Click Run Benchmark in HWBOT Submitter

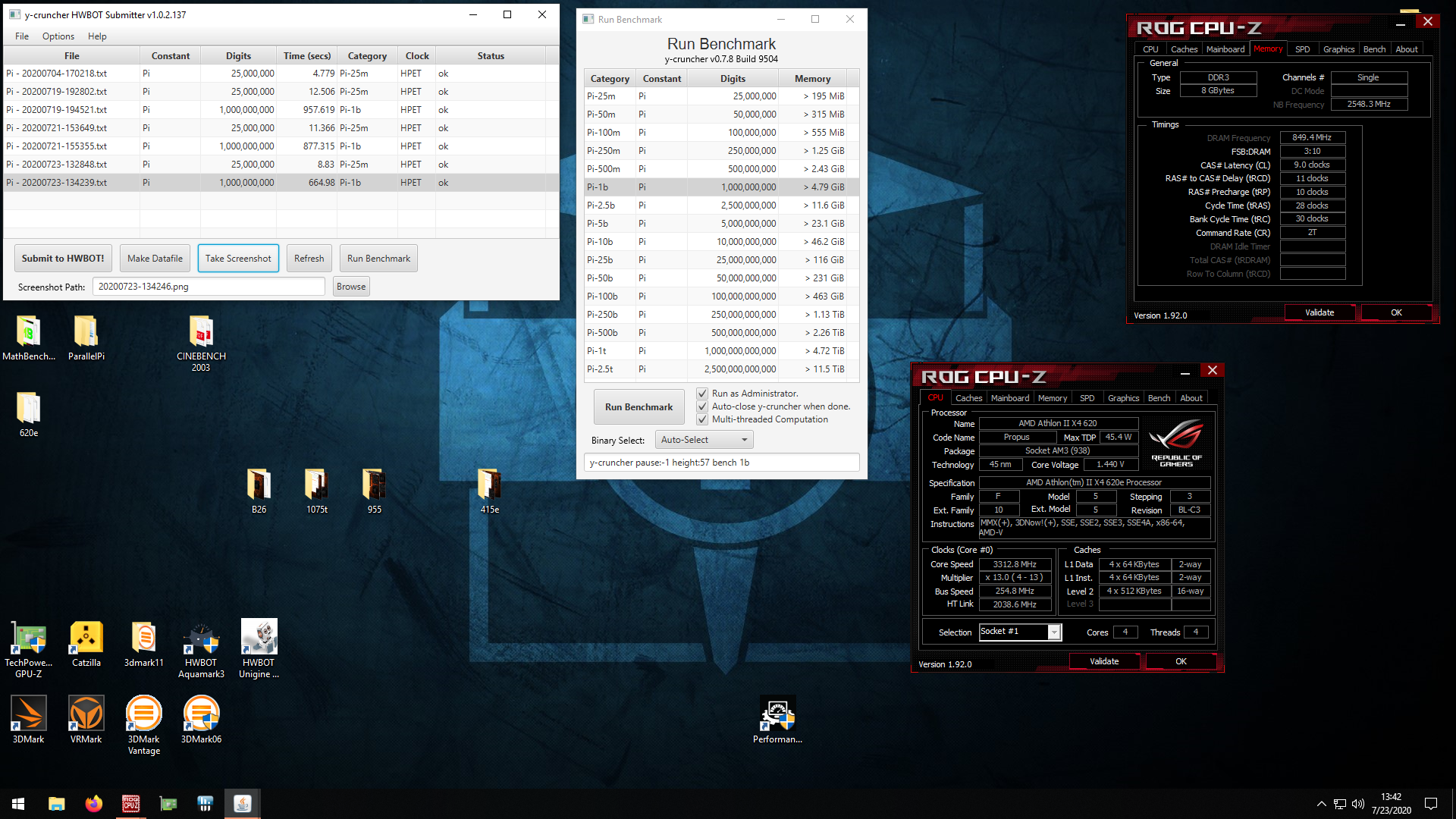[378, 259]
